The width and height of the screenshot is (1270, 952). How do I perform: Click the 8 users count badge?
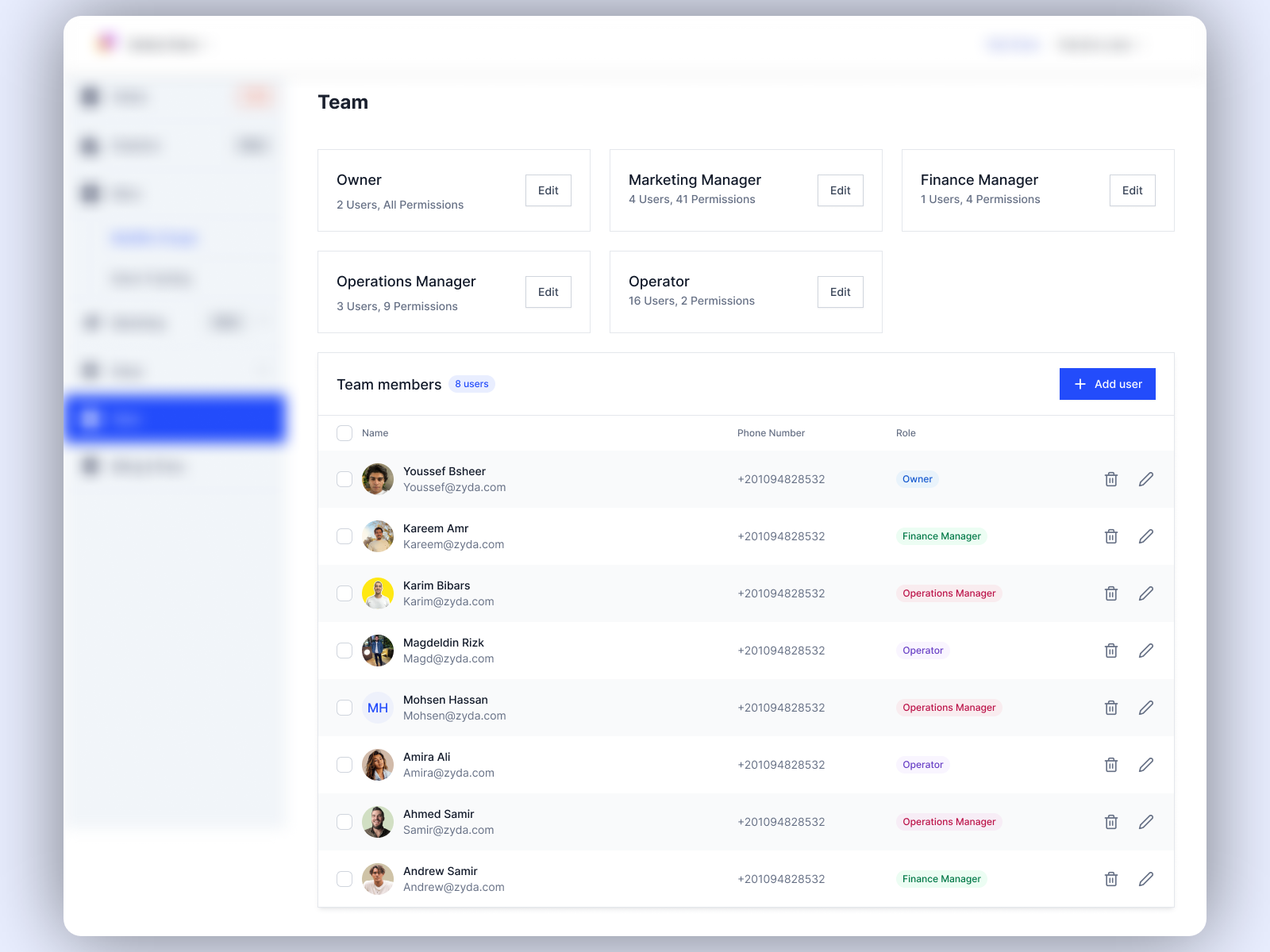tap(471, 384)
